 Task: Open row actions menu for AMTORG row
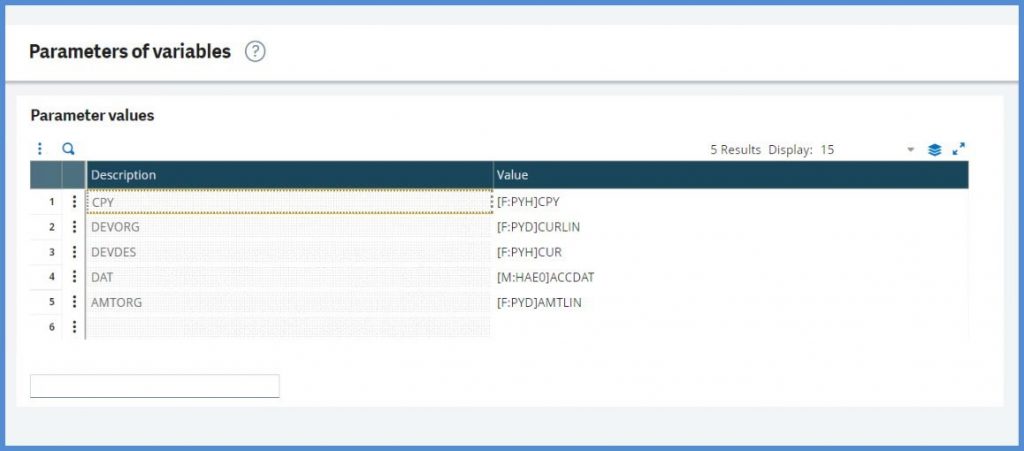(74, 302)
